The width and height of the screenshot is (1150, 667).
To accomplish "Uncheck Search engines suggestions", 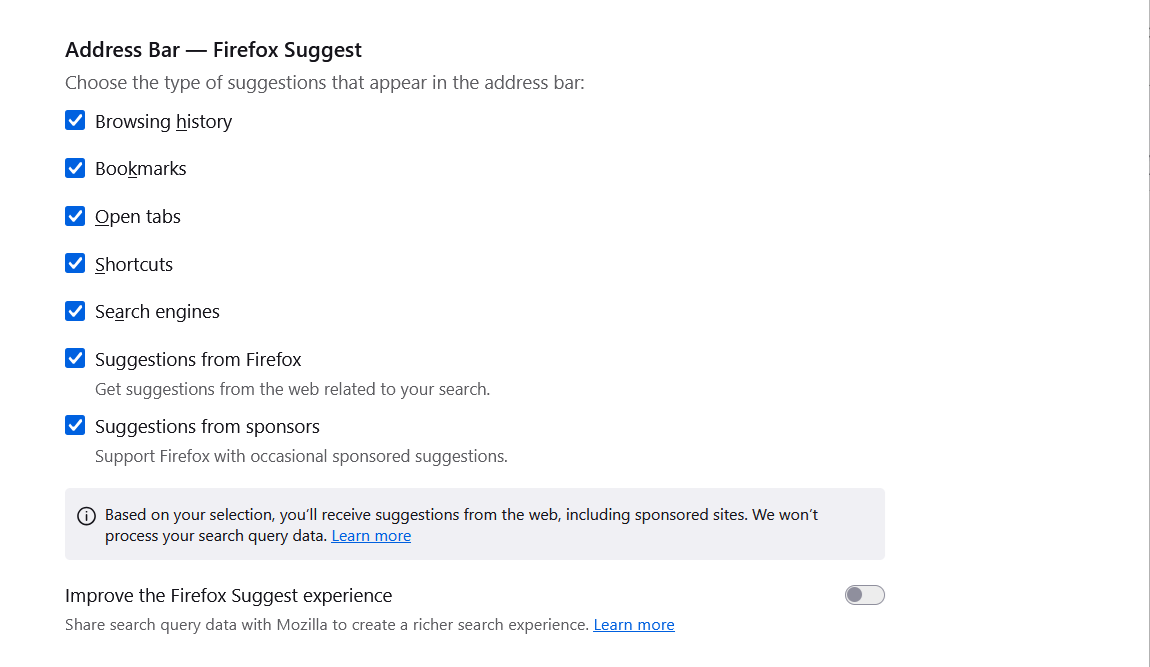I will point(75,311).
